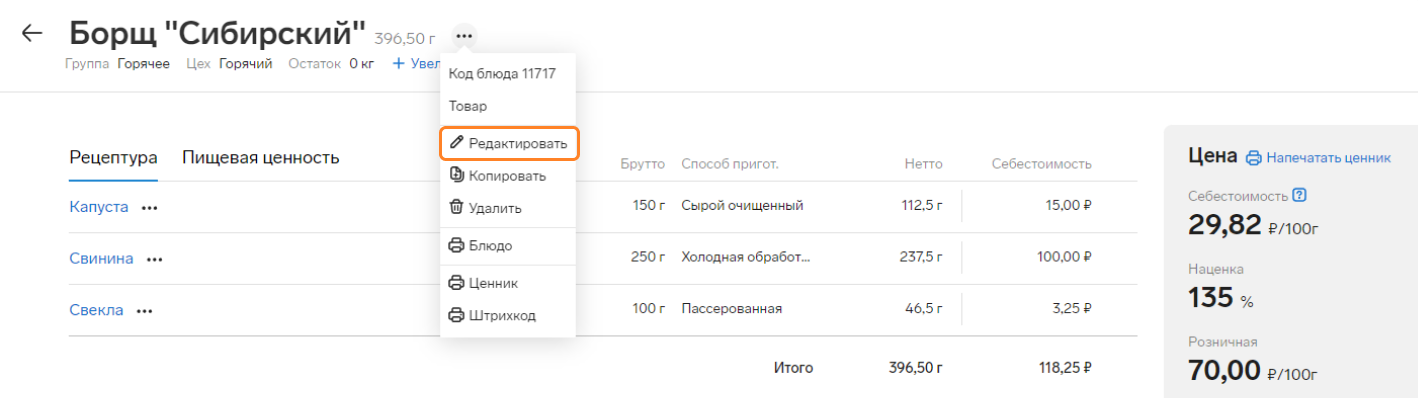1418x398 pixels.
Task: Open the three-dot menu beside the dish title
Action: pos(463,36)
